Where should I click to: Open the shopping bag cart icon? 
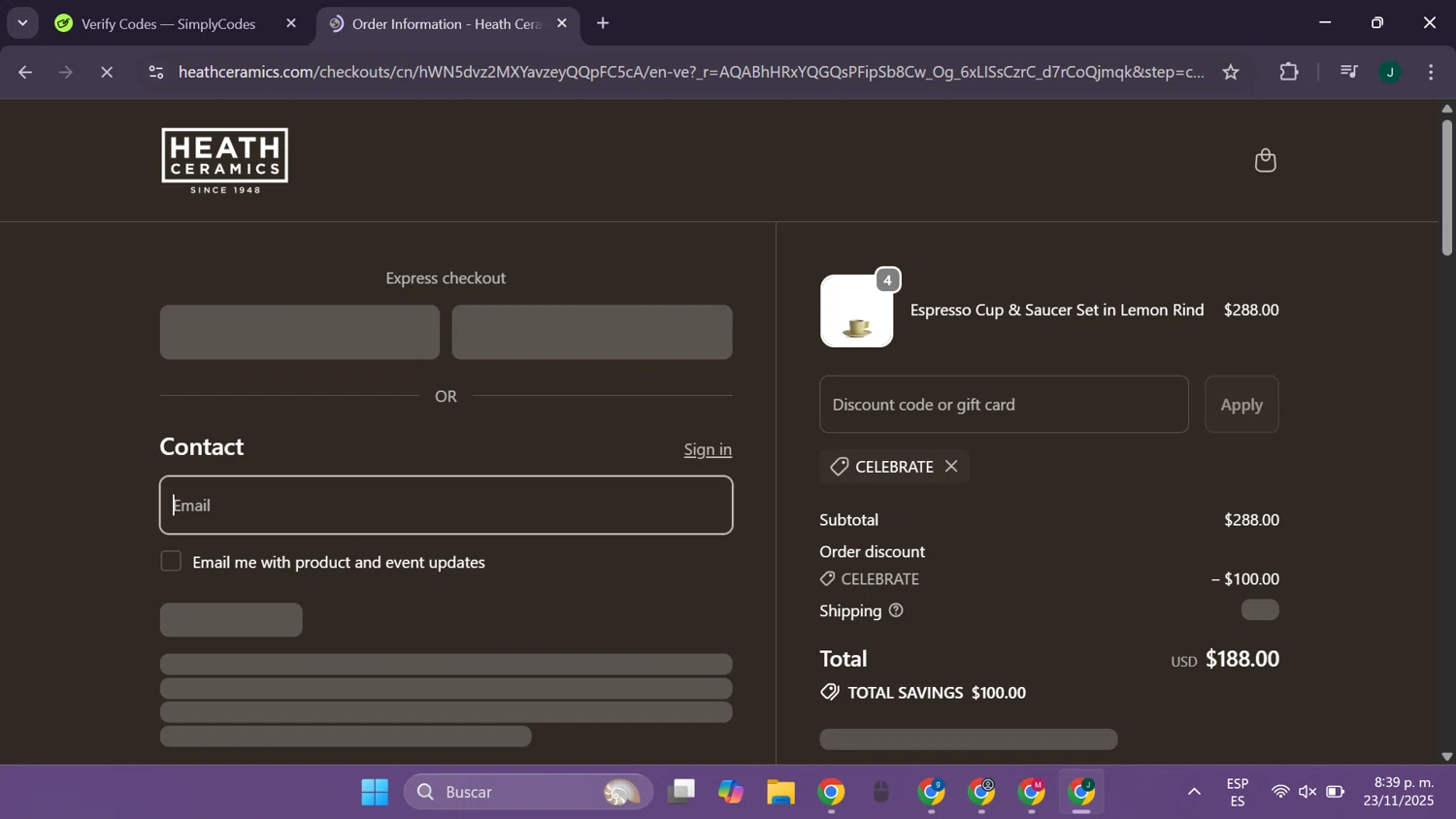(x=1265, y=160)
